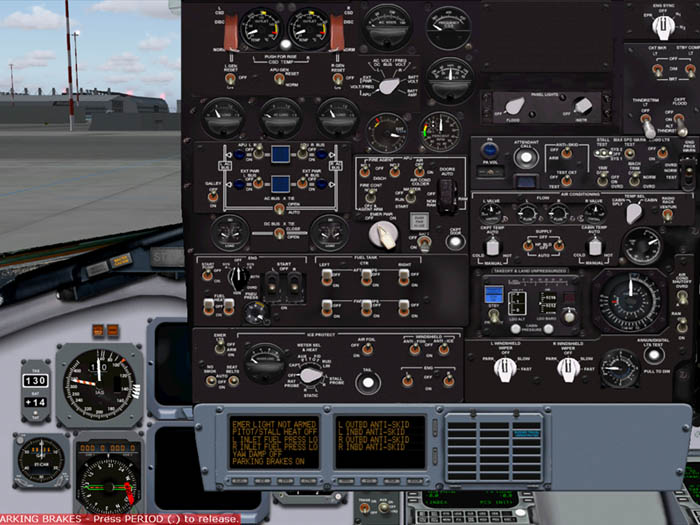Image resolution: width=700 pixels, height=525 pixels.
Task: Toggle the right ENG anti-ice switch
Action: pyautogui.click(x=449, y=381)
